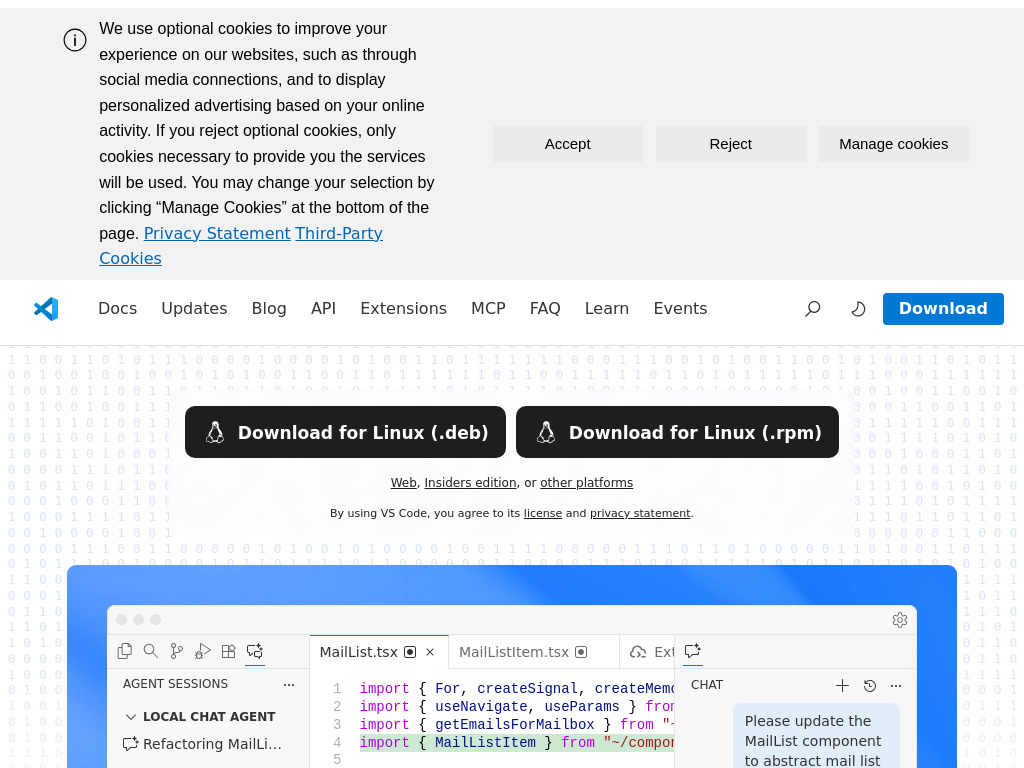Click the settings gear in editor window
The width and height of the screenshot is (1024, 768).
coord(900,620)
